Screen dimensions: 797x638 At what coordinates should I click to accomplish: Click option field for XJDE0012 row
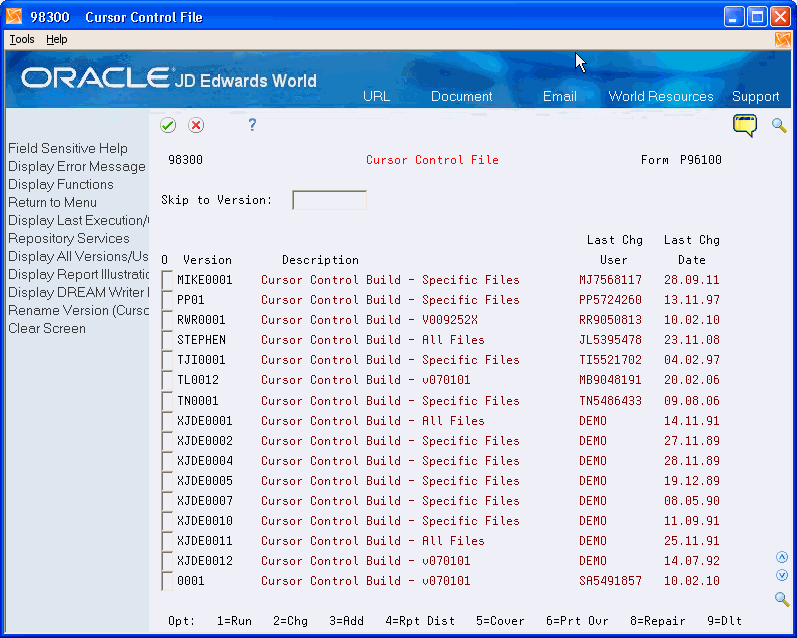(x=167, y=561)
